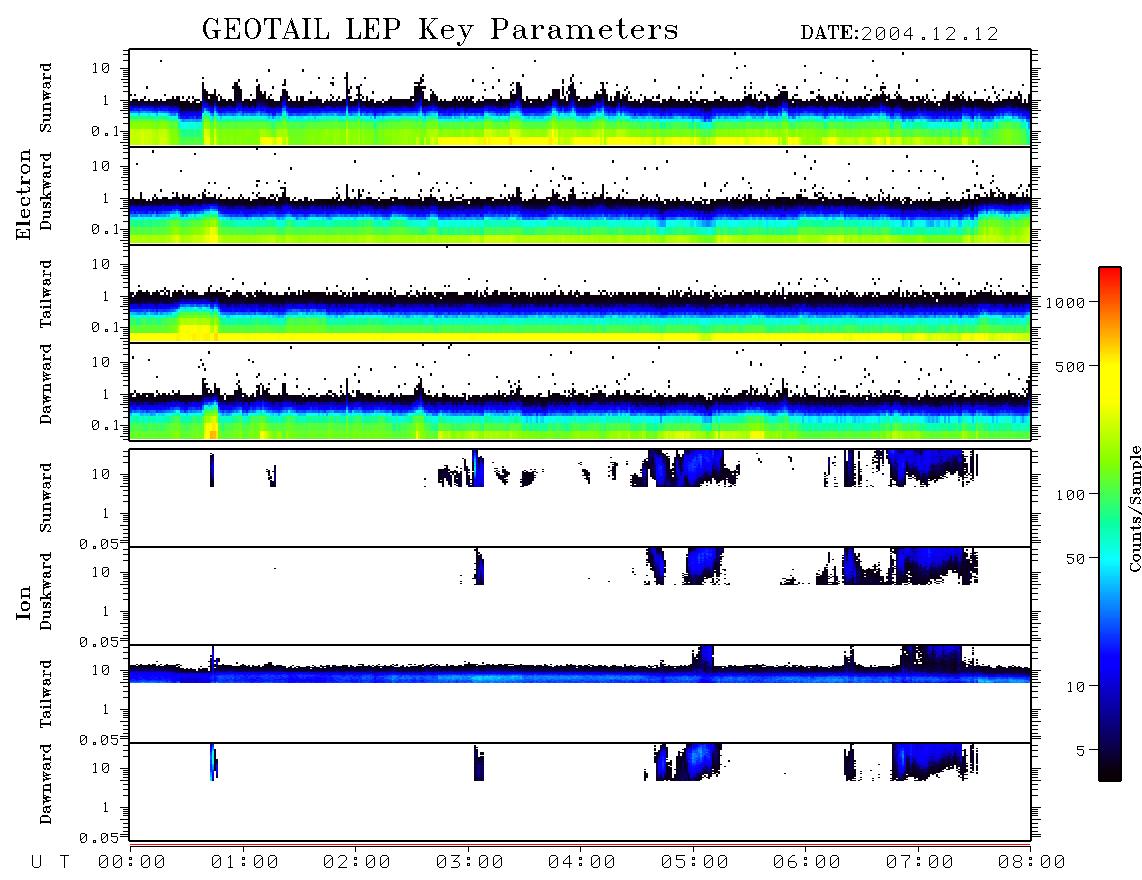The image size is (1142, 880).
Task: Click the 03:00 time tick label
Action: [470, 863]
